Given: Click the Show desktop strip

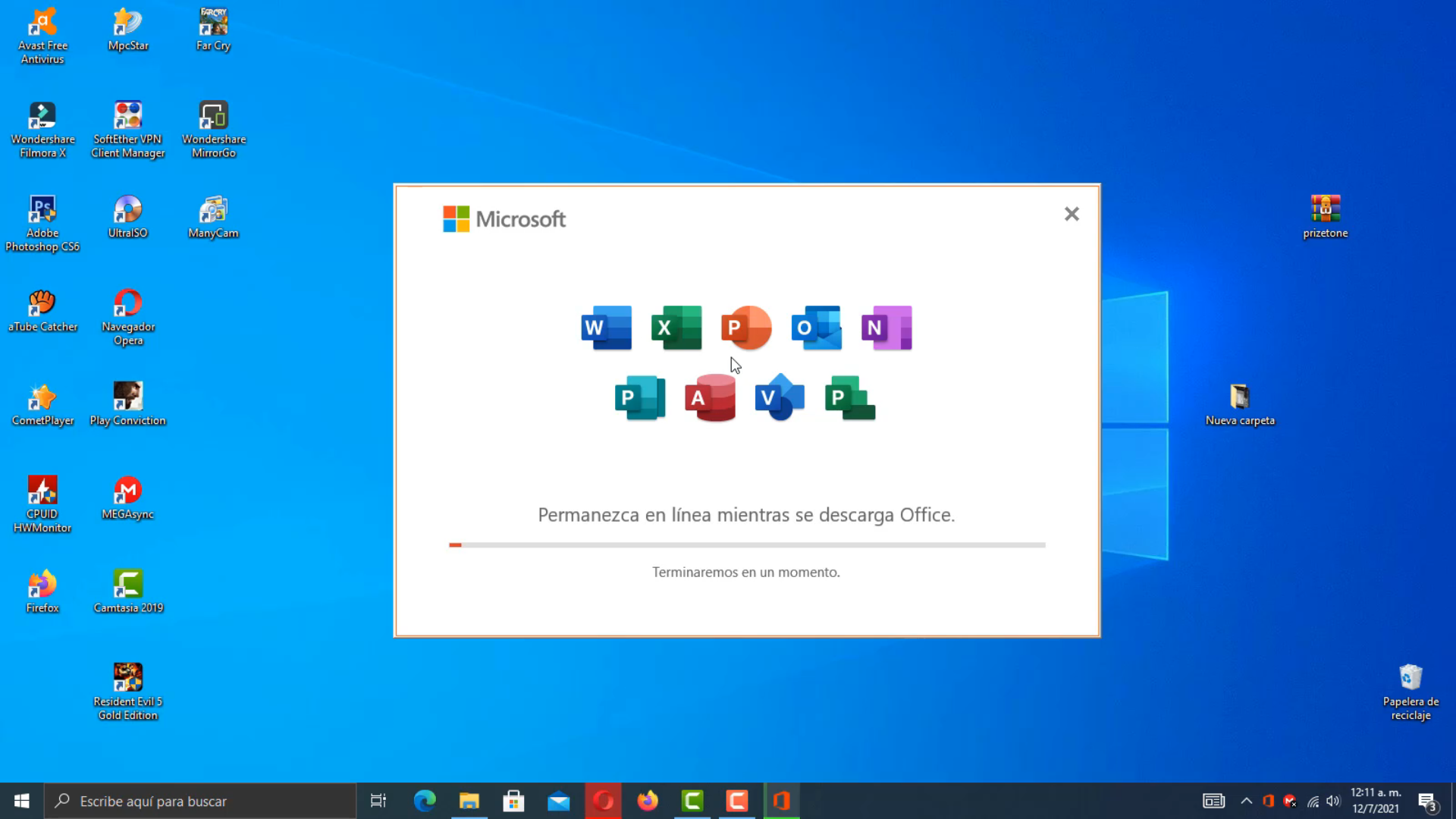Looking at the screenshot, I should point(1453,801).
